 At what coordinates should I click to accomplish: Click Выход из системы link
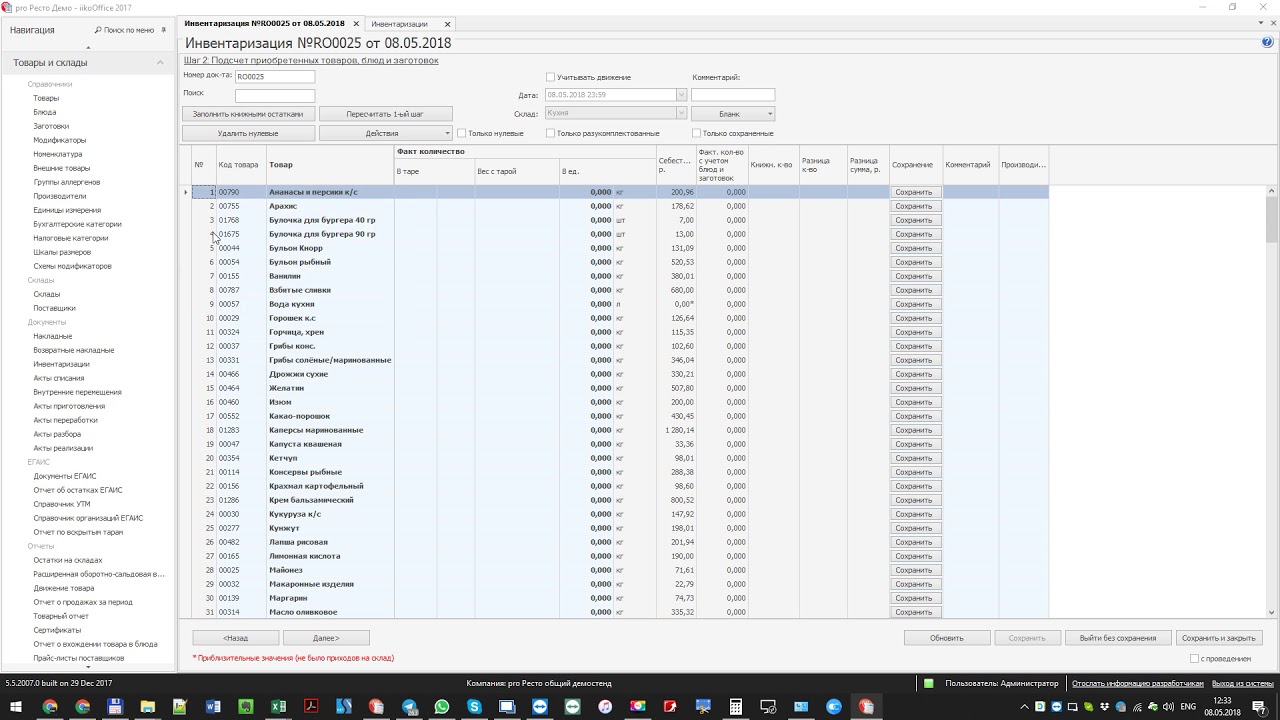tap(1243, 683)
